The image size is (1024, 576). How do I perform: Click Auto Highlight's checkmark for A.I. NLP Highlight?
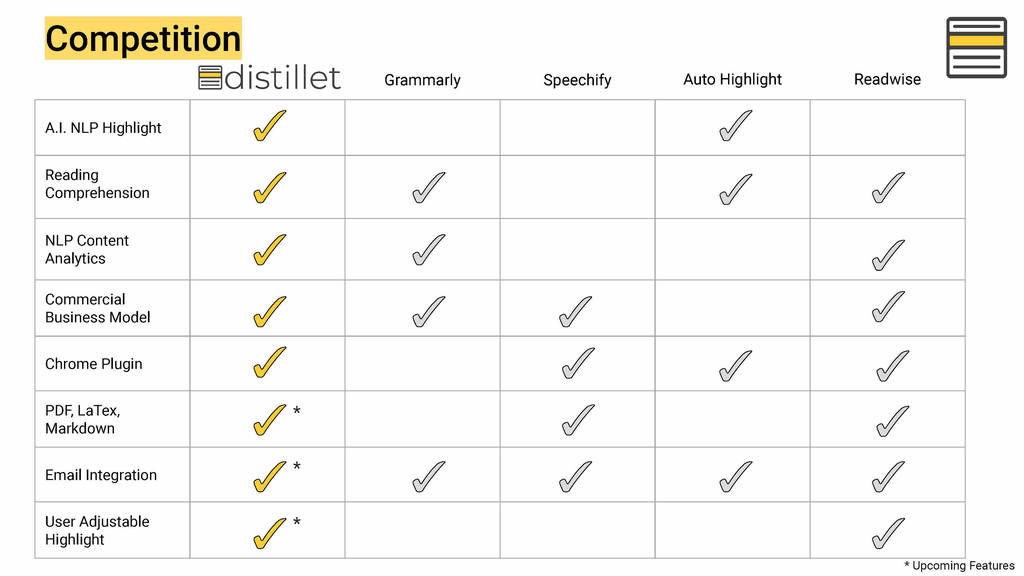734,127
